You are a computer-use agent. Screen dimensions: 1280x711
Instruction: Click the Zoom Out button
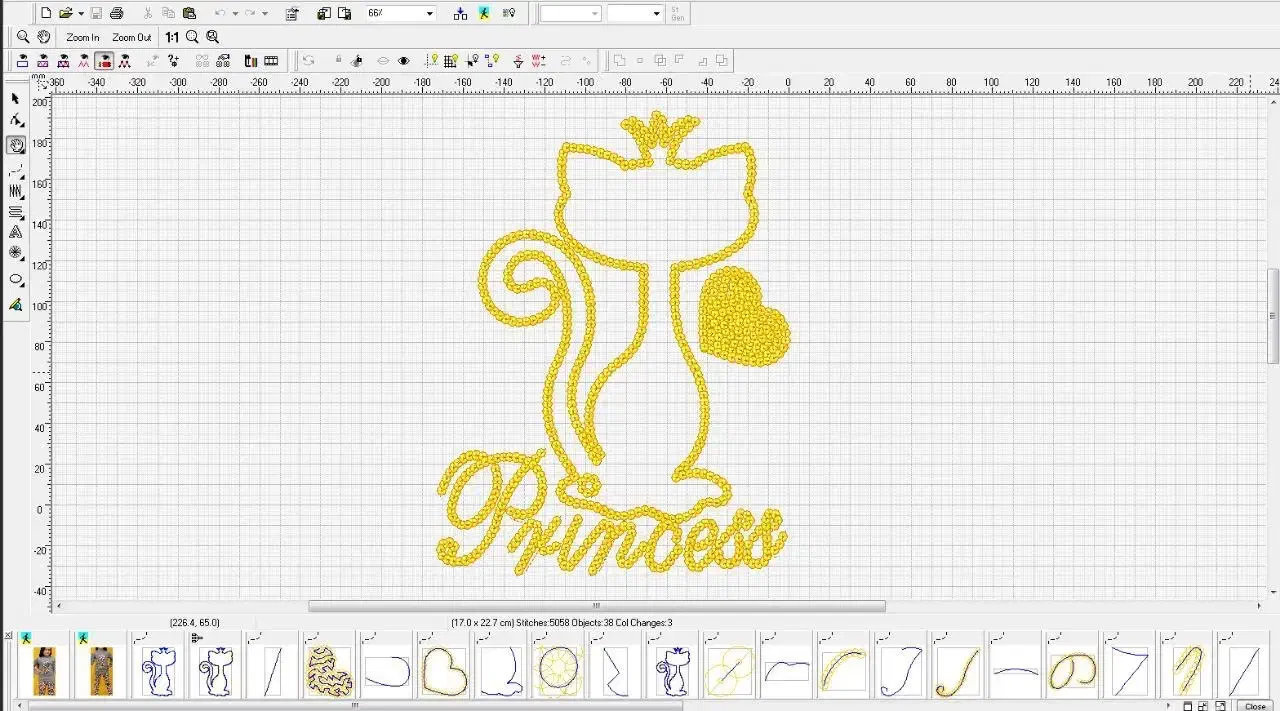(x=131, y=38)
